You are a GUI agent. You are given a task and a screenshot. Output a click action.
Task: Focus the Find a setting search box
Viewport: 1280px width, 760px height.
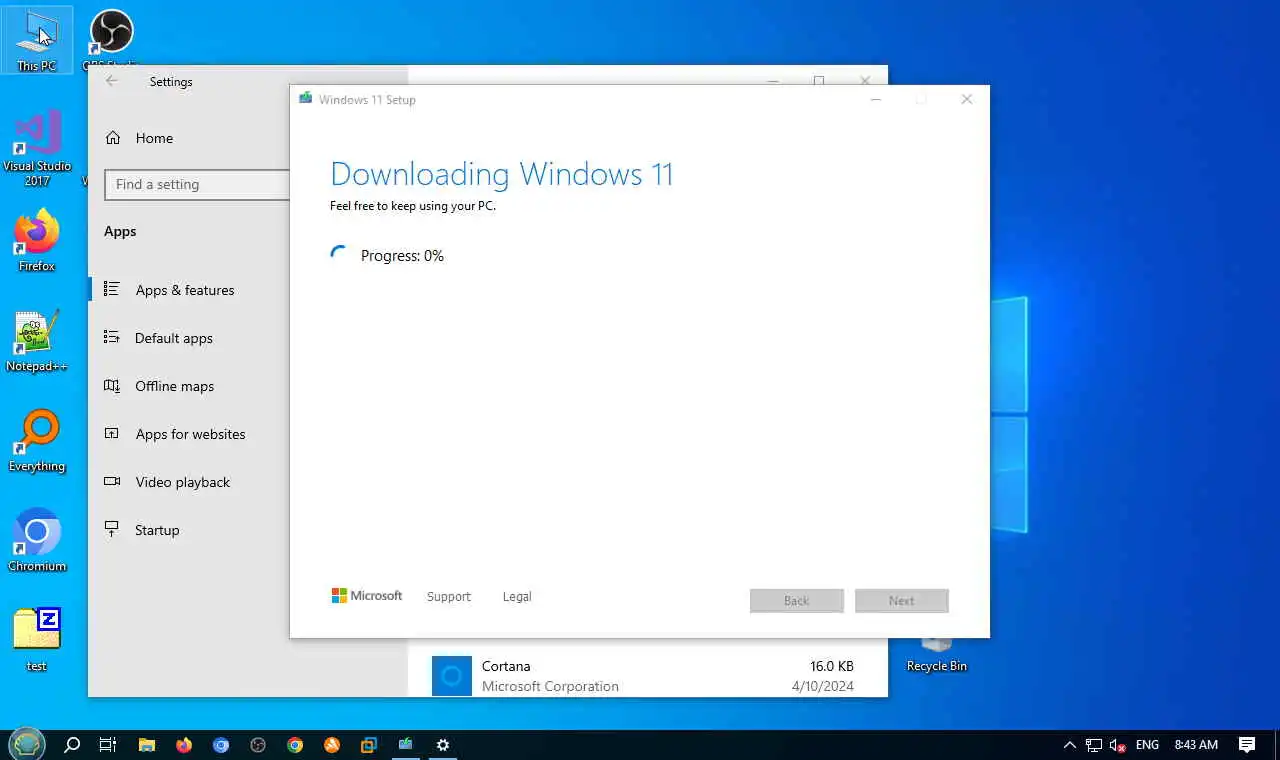click(197, 184)
